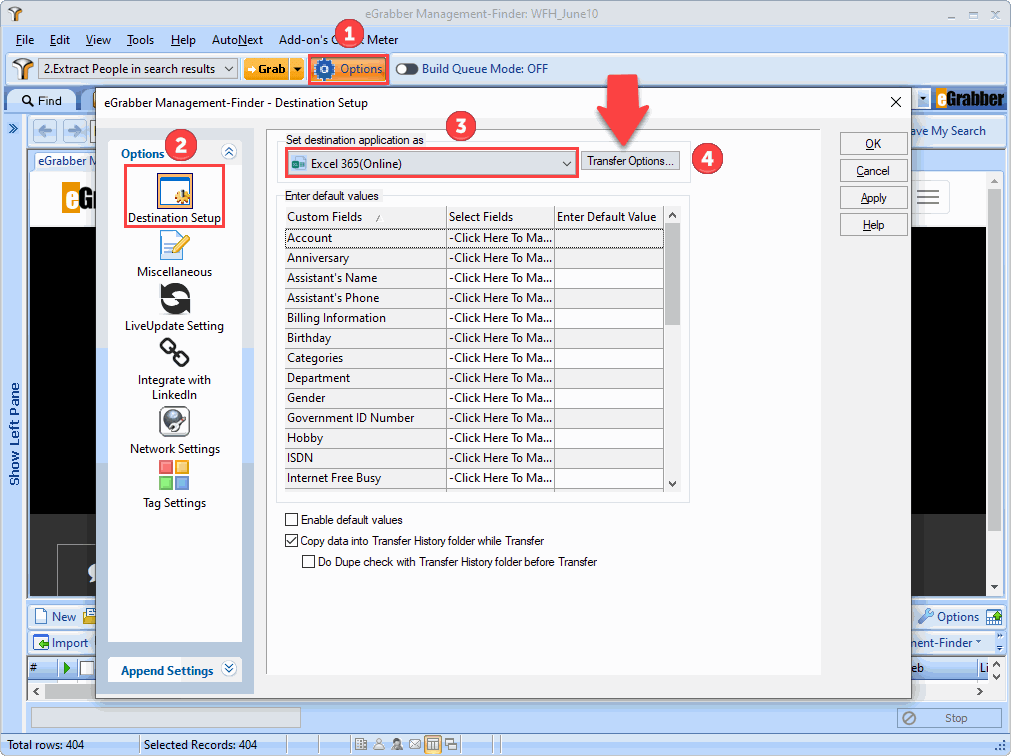Open the Grab dropdown arrow

[x=297, y=69]
